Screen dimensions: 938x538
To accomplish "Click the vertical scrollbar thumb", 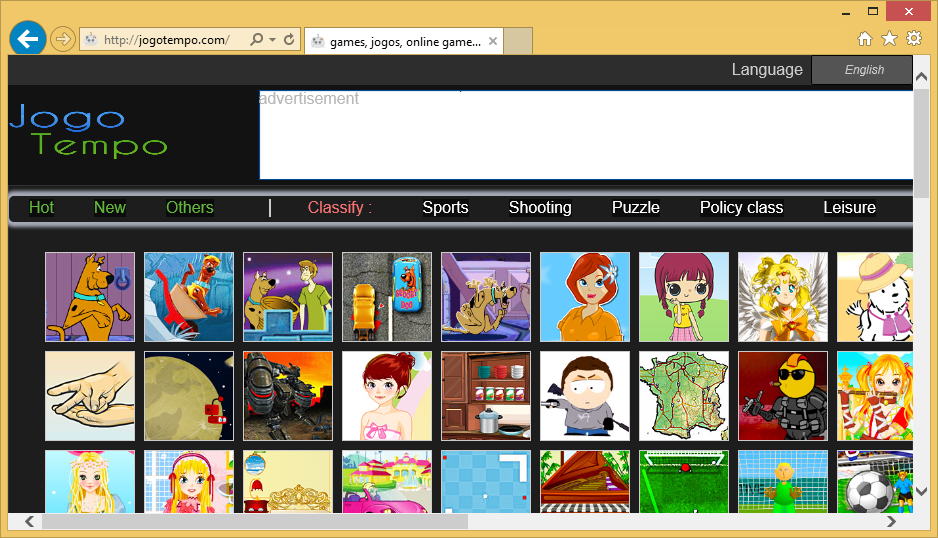I will pyautogui.click(x=921, y=143).
